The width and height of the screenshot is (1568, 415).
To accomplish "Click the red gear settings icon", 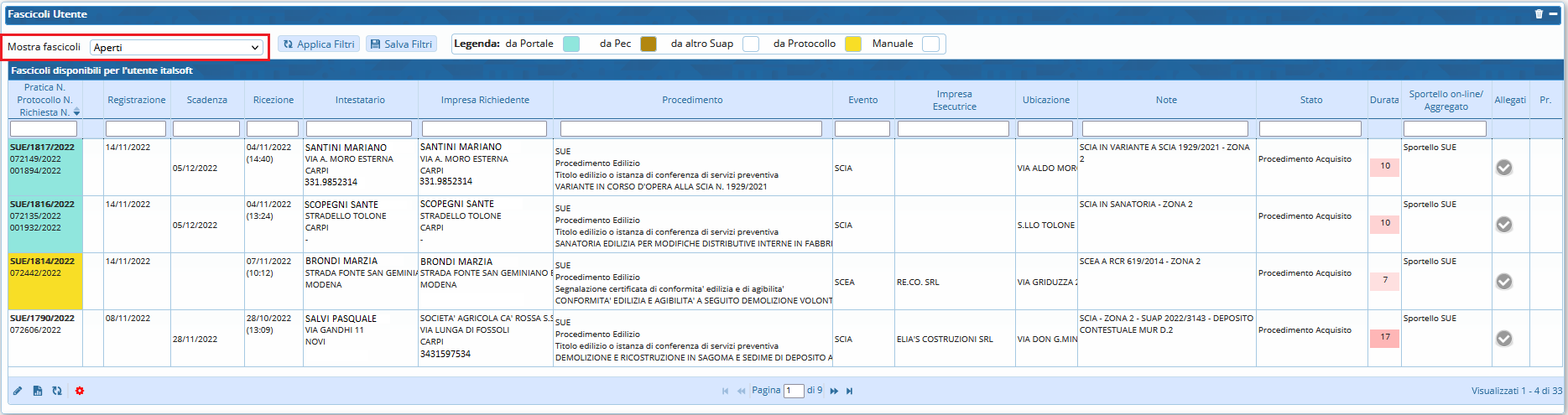I will pos(80,391).
